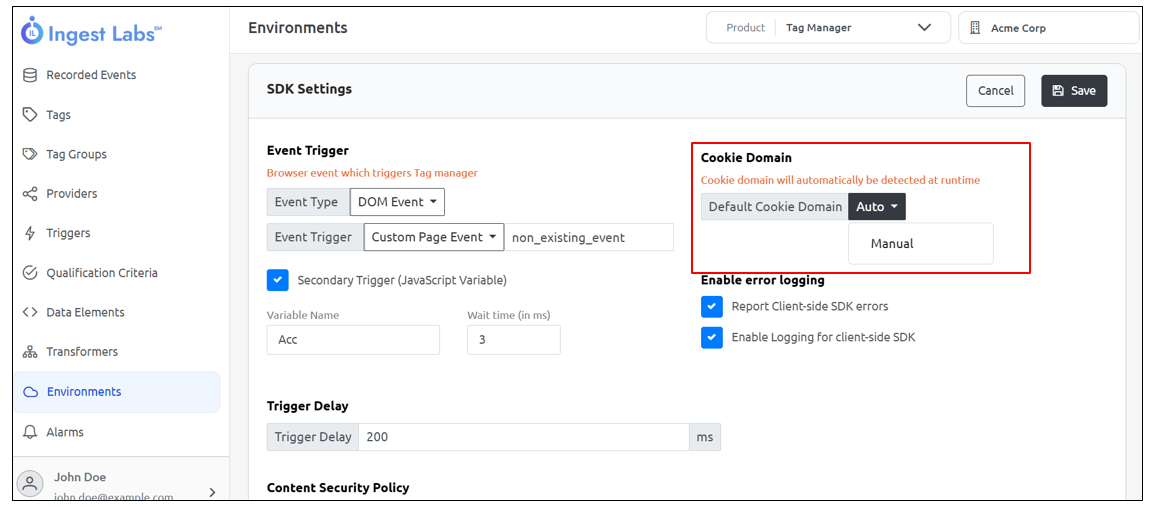Click the Transformers hierarchy icon
Viewport: 1149px width, 507px height.
[x=30, y=352]
